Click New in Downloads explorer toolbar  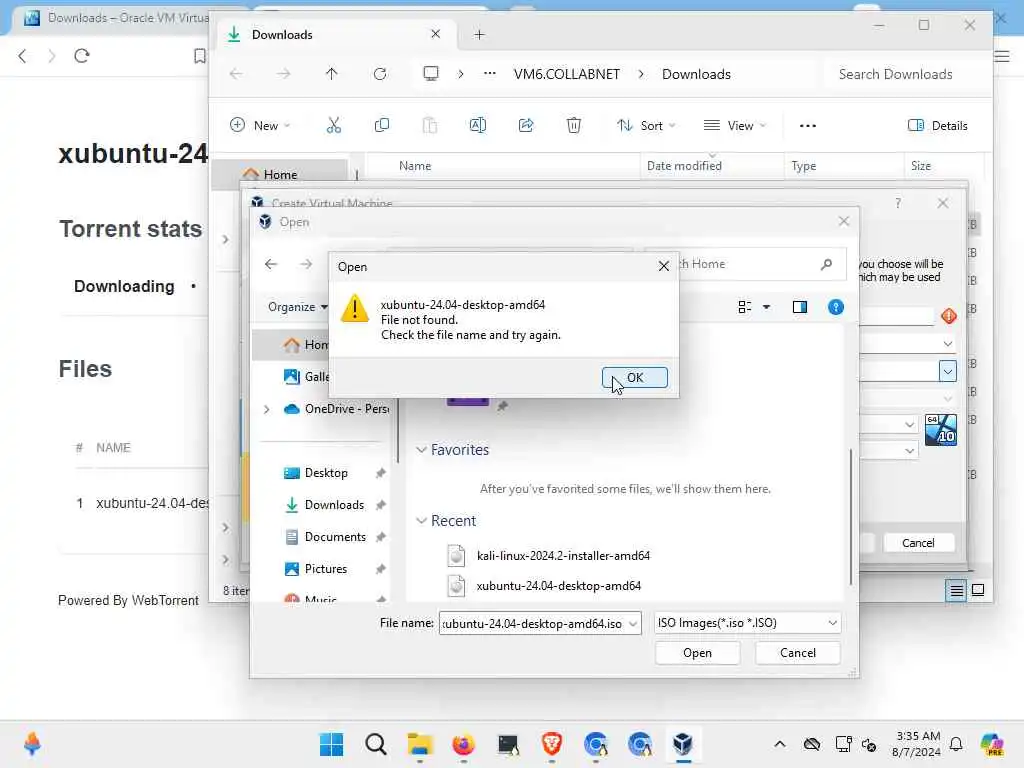tap(260, 125)
